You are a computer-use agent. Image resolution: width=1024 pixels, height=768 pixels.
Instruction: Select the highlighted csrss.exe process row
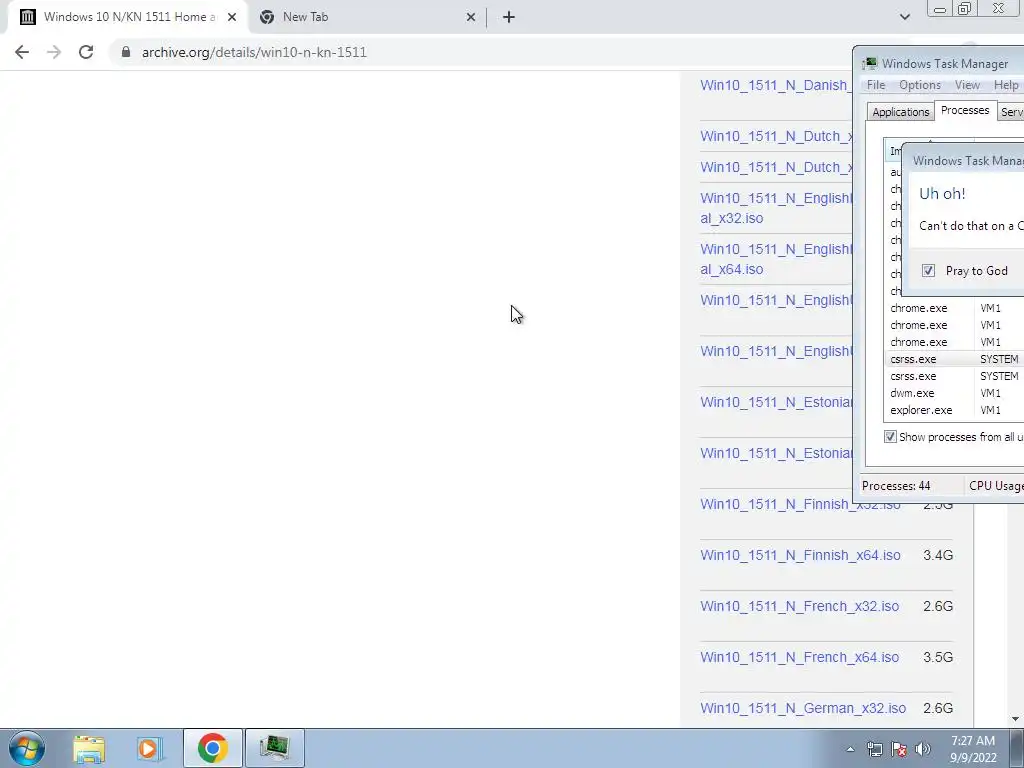tap(954, 359)
